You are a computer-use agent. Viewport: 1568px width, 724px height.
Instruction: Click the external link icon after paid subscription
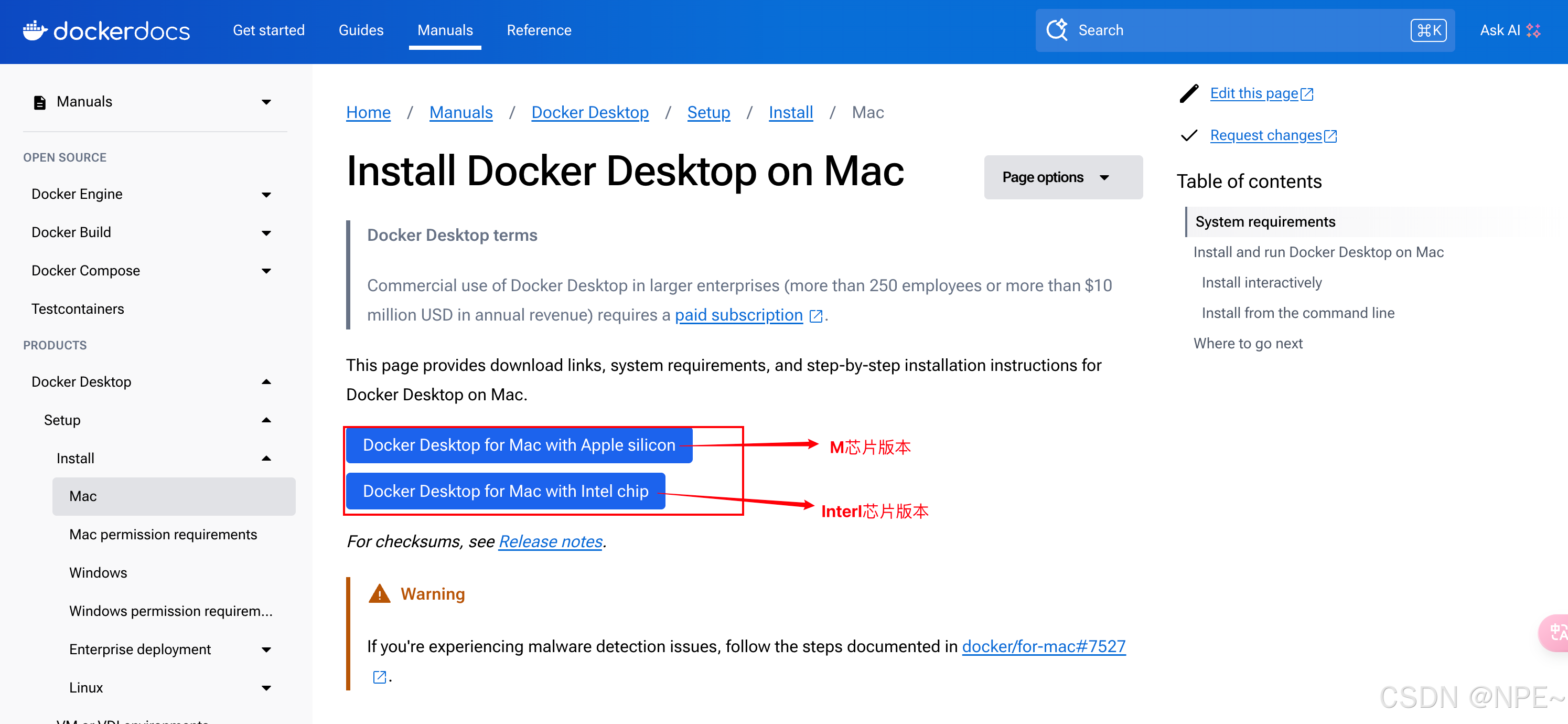[x=815, y=316]
